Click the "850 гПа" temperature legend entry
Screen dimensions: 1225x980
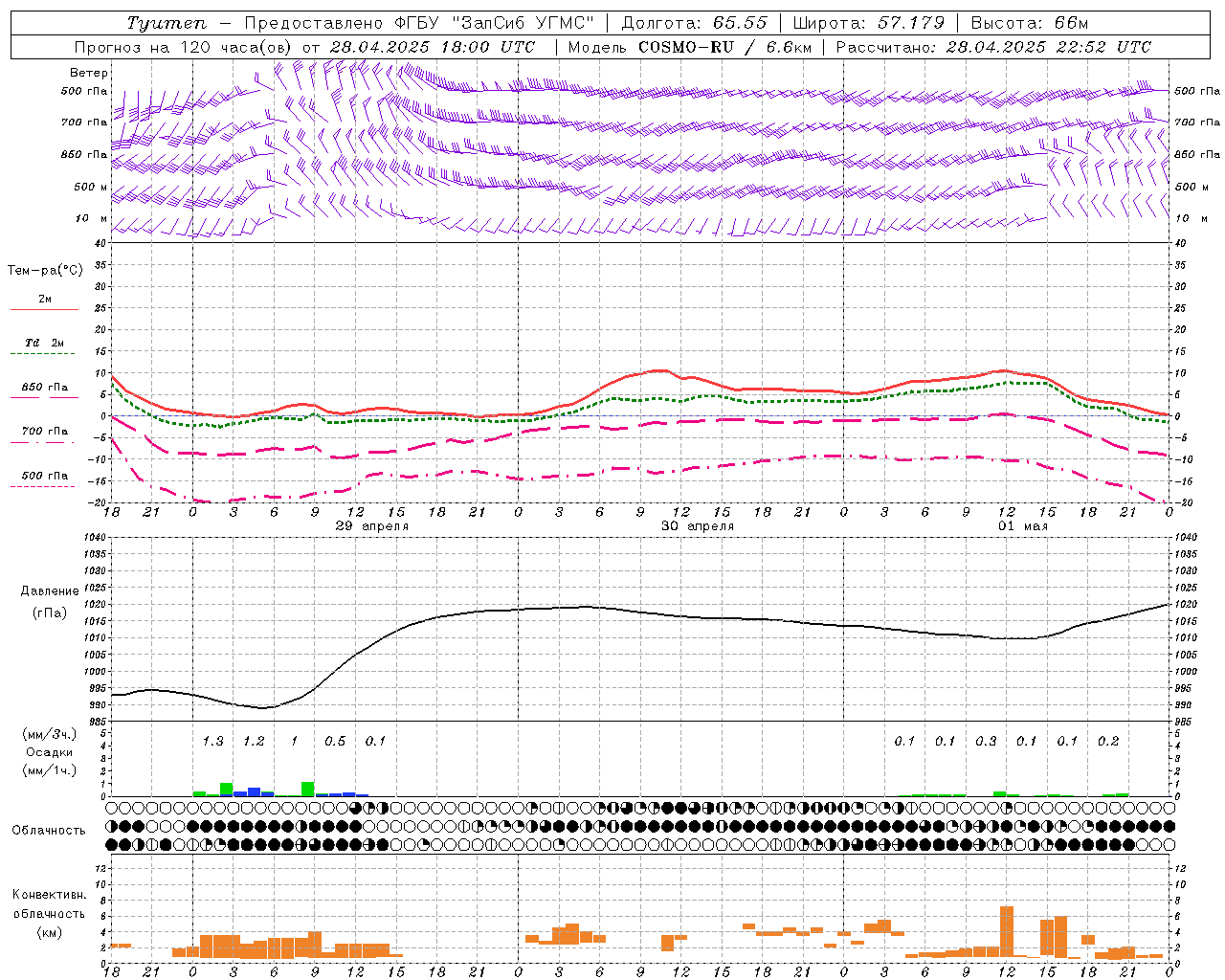point(45,388)
